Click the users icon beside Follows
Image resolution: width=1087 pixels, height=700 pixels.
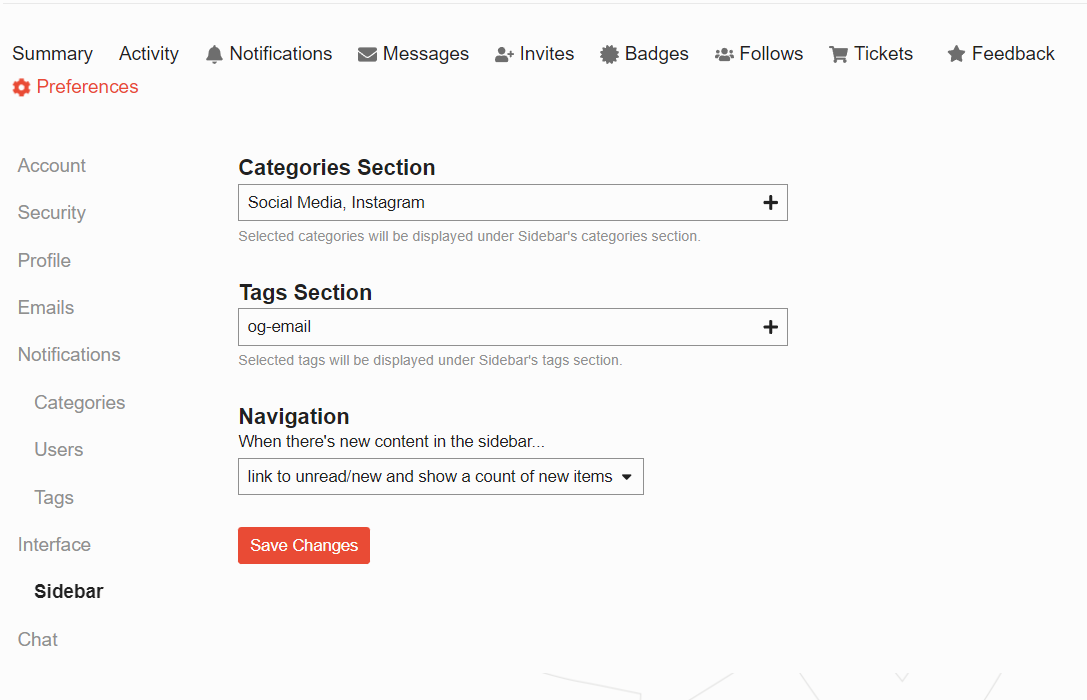pyautogui.click(x=724, y=54)
